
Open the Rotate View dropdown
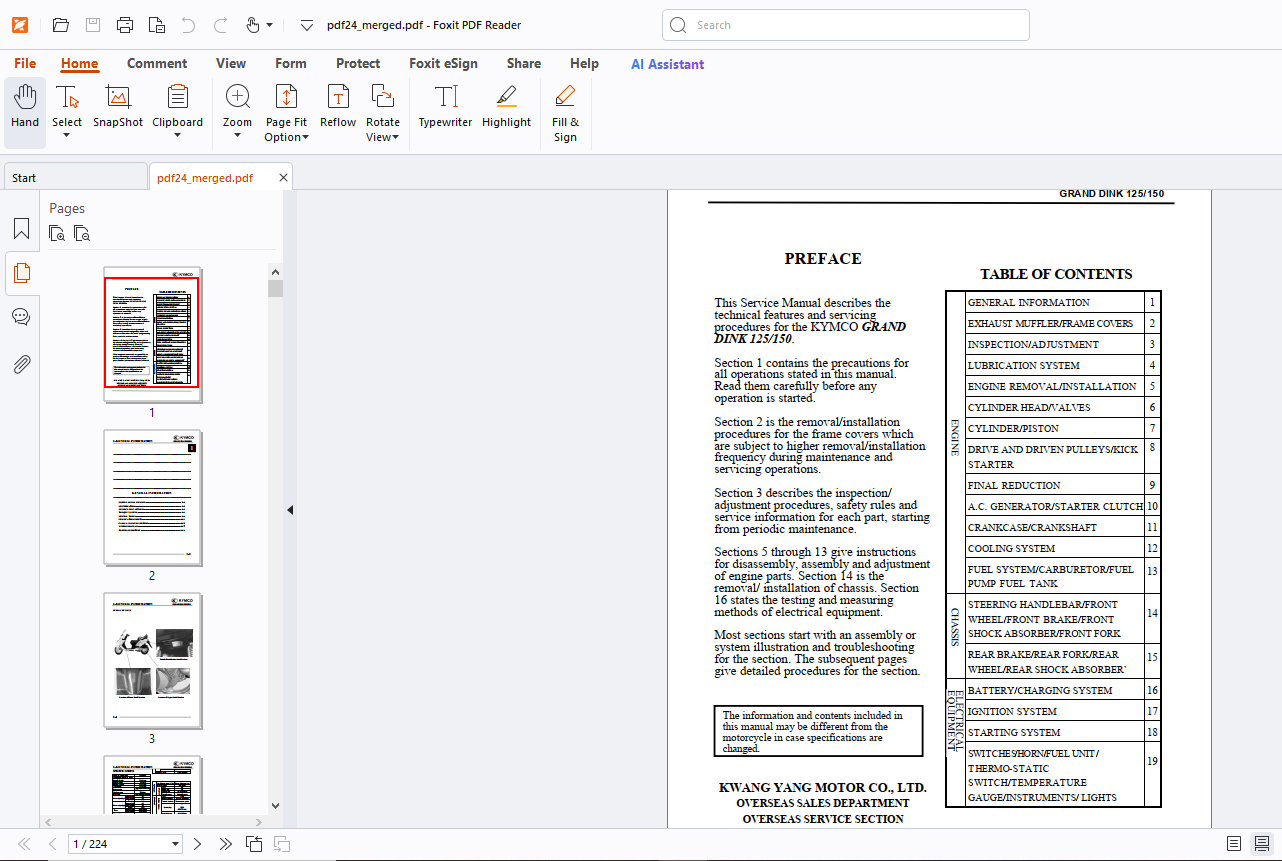[382, 111]
